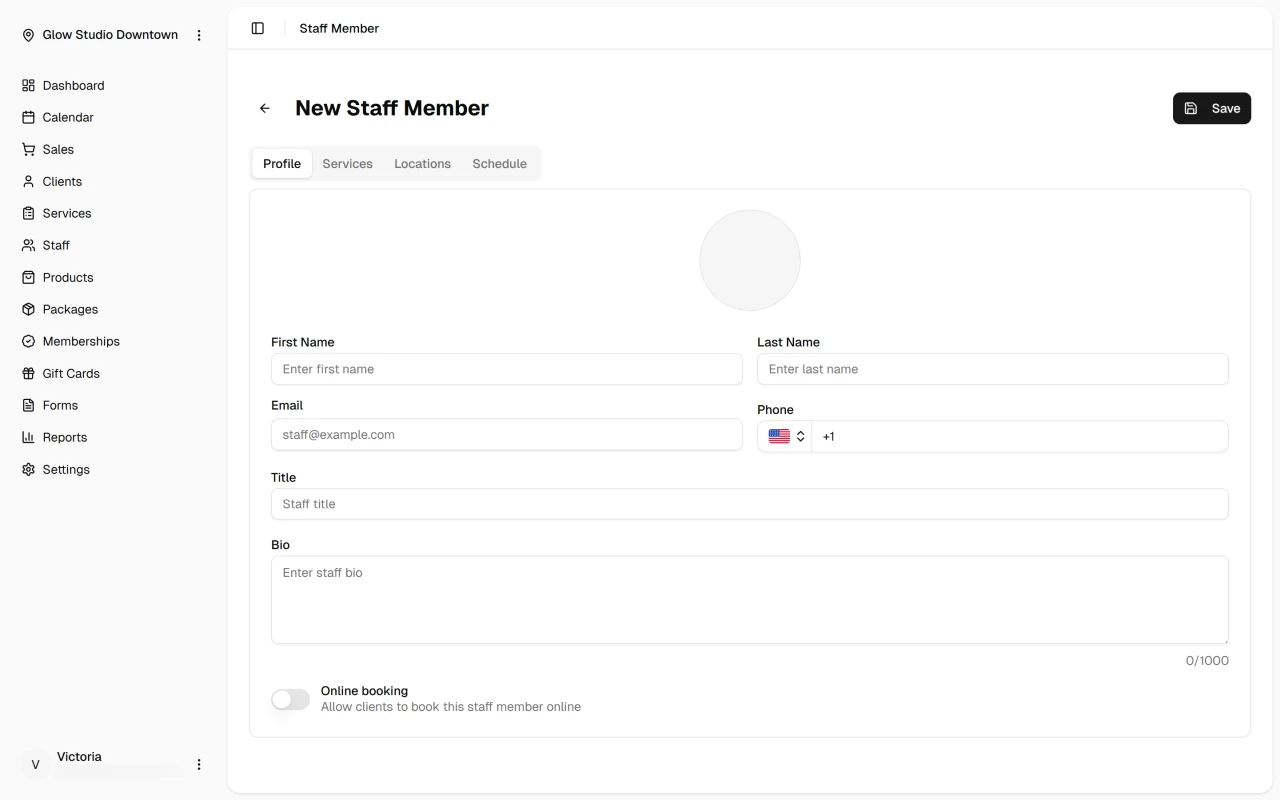Click the round profile photo placeholder

[750, 260]
